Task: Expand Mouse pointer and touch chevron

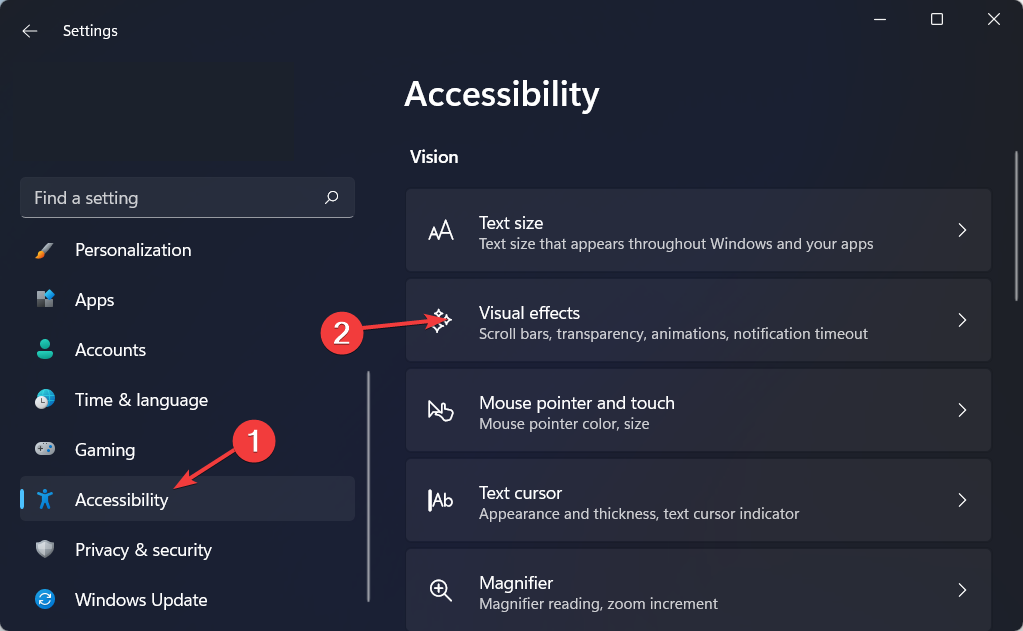Action: click(x=962, y=410)
